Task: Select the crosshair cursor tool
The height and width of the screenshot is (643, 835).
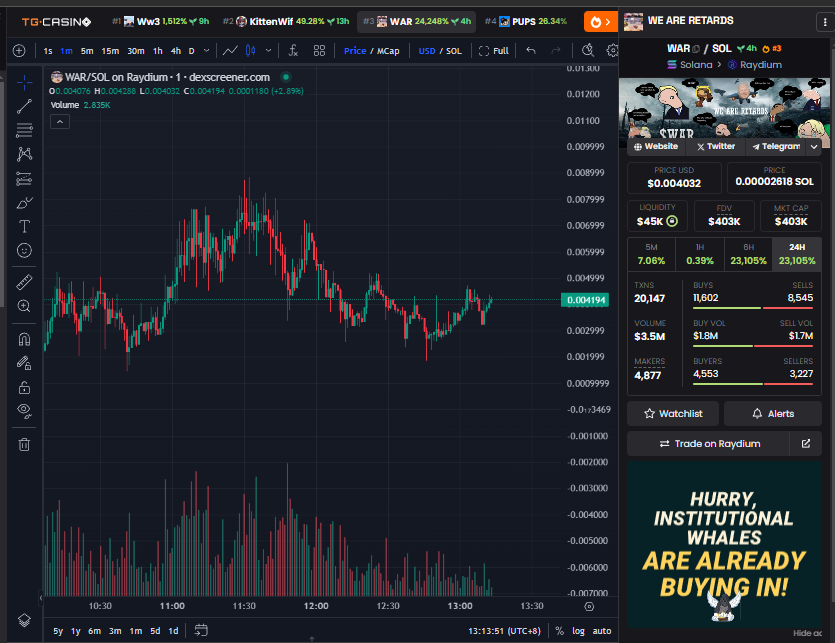Action: tap(24, 82)
